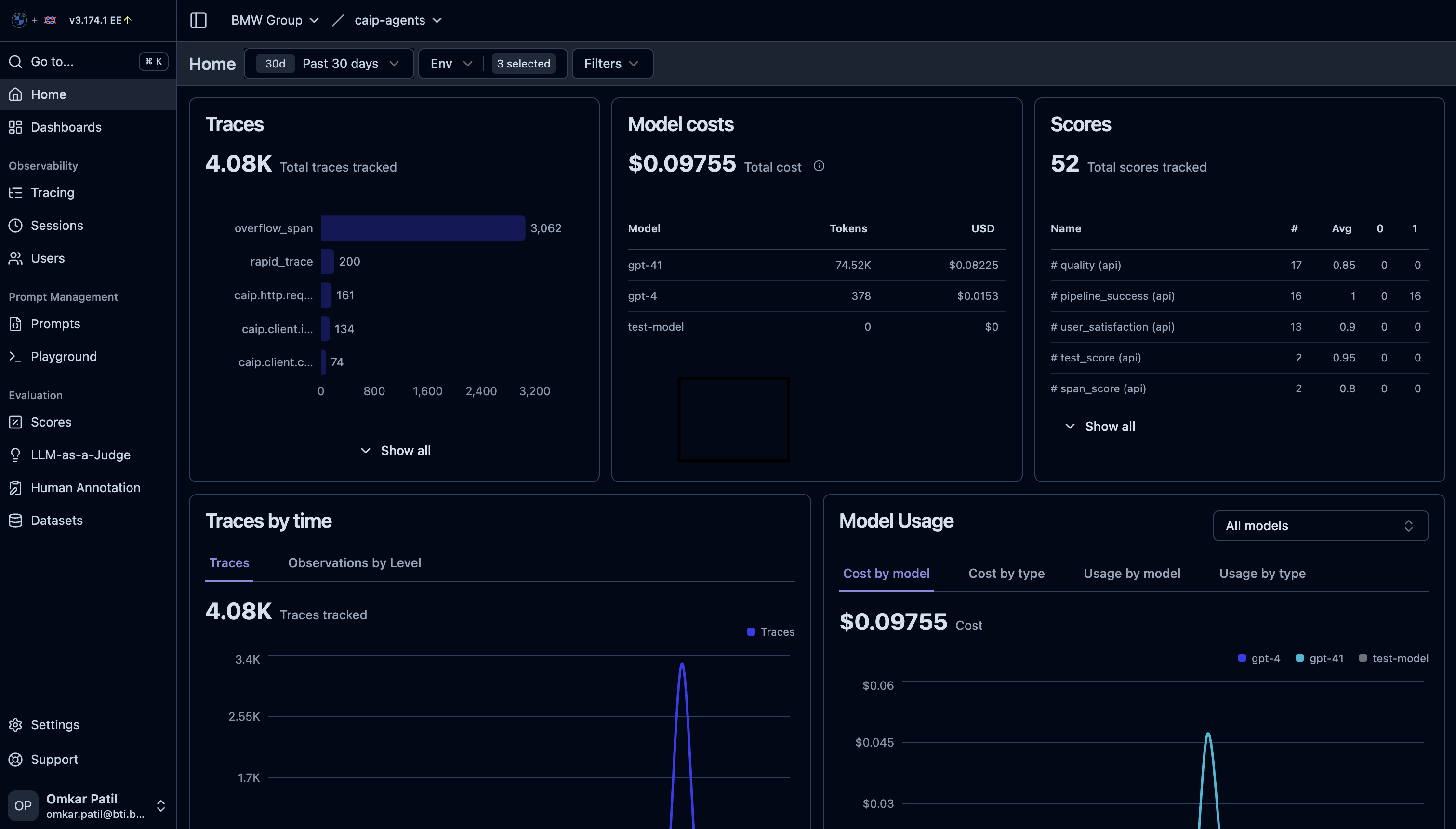Expand Show all in Traces card
This screenshot has height=829, width=1456.
(x=395, y=451)
